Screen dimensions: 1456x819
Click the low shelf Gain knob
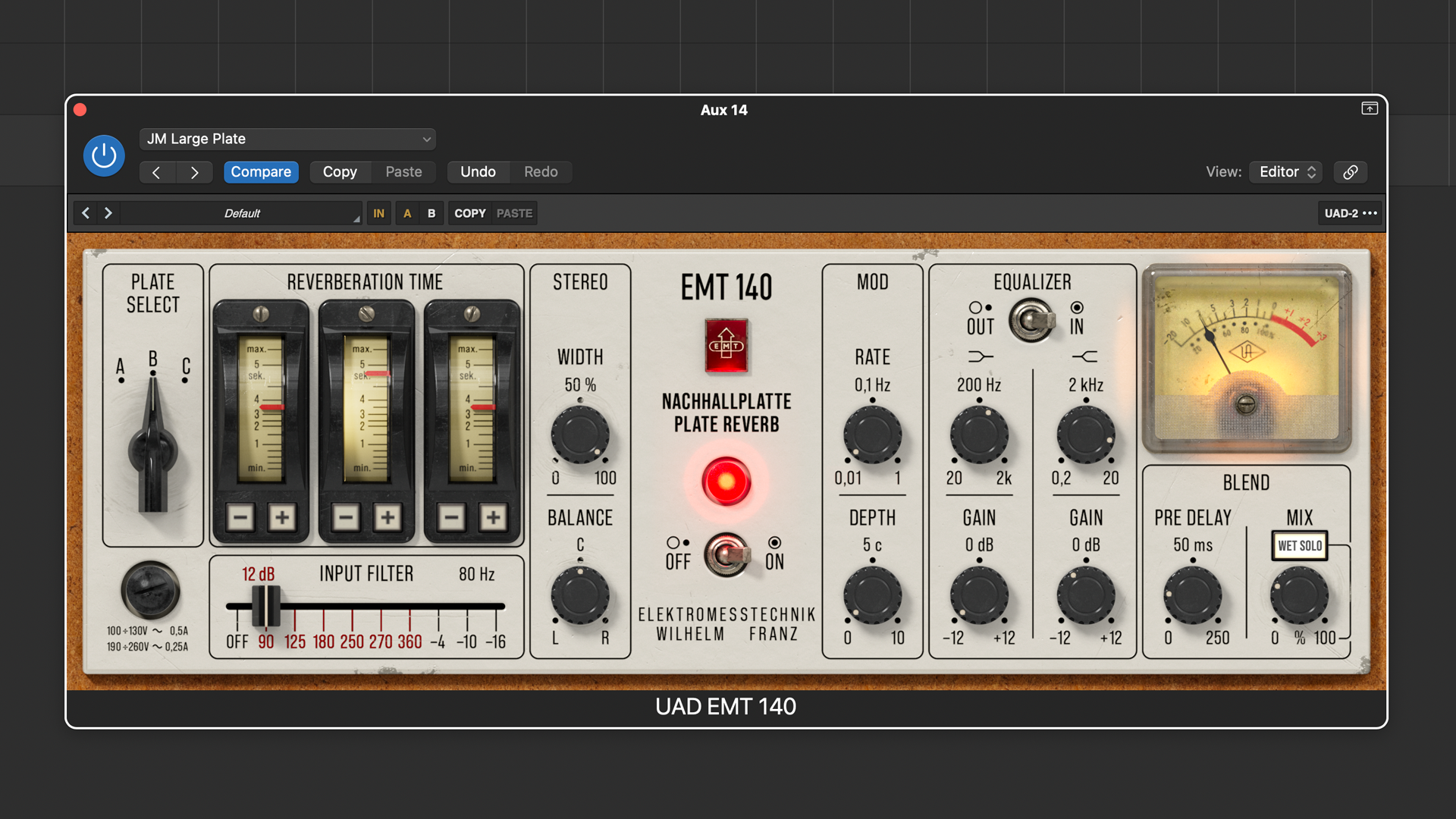(x=979, y=595)
